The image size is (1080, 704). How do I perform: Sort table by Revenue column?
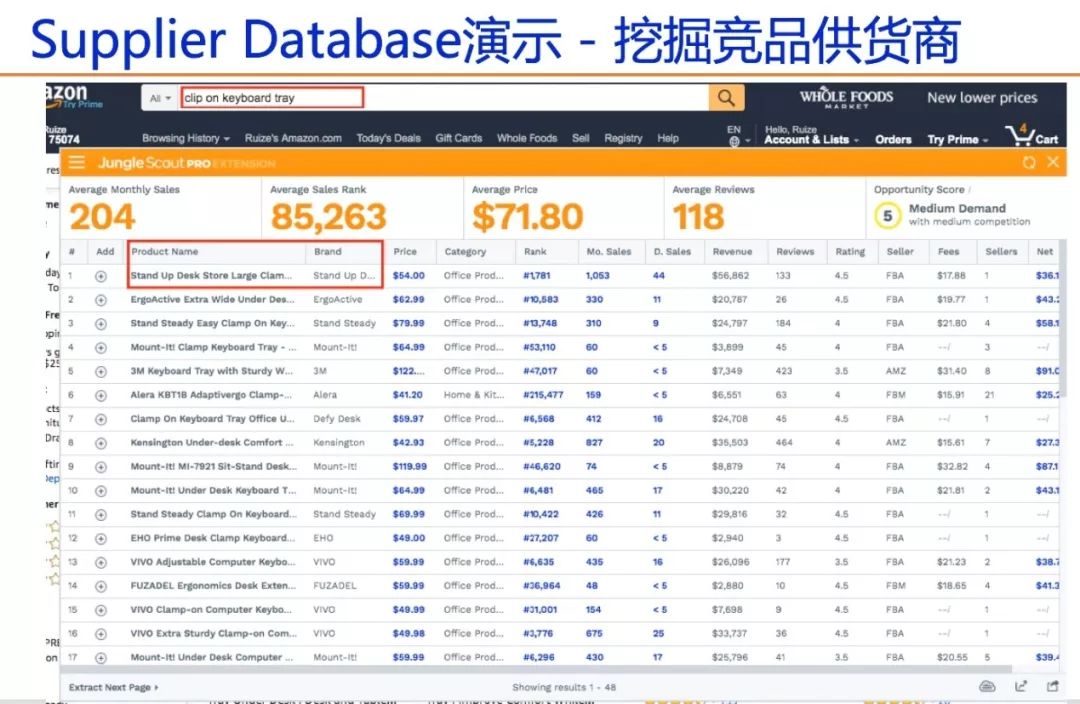tap(732, 252)
